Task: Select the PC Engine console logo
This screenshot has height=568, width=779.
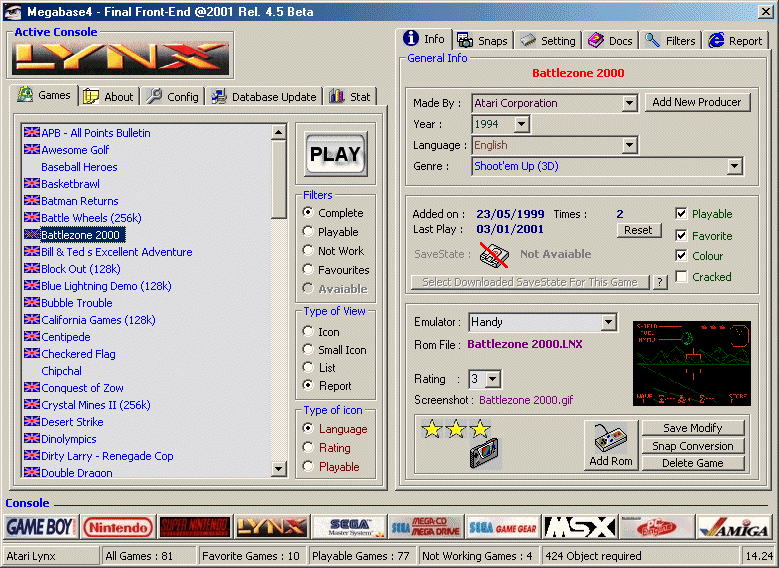Action: click(656, 527)
